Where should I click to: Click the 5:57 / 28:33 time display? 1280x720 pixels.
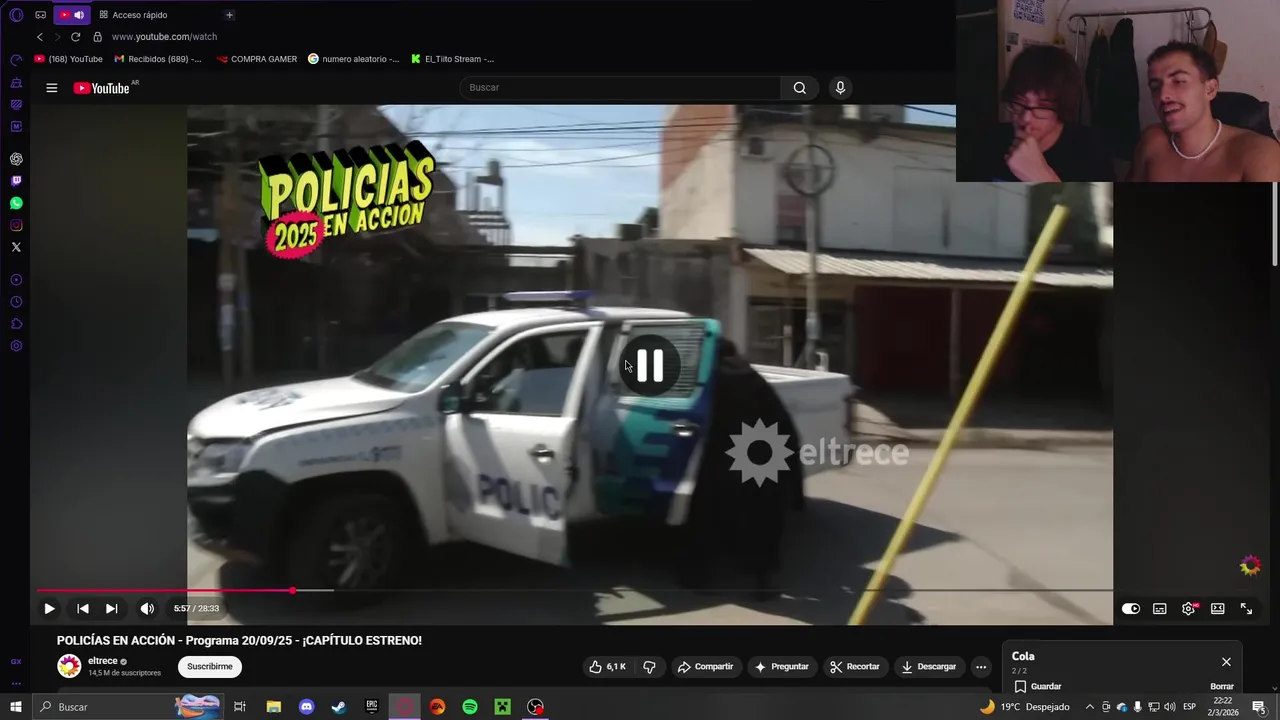point(196,608)
